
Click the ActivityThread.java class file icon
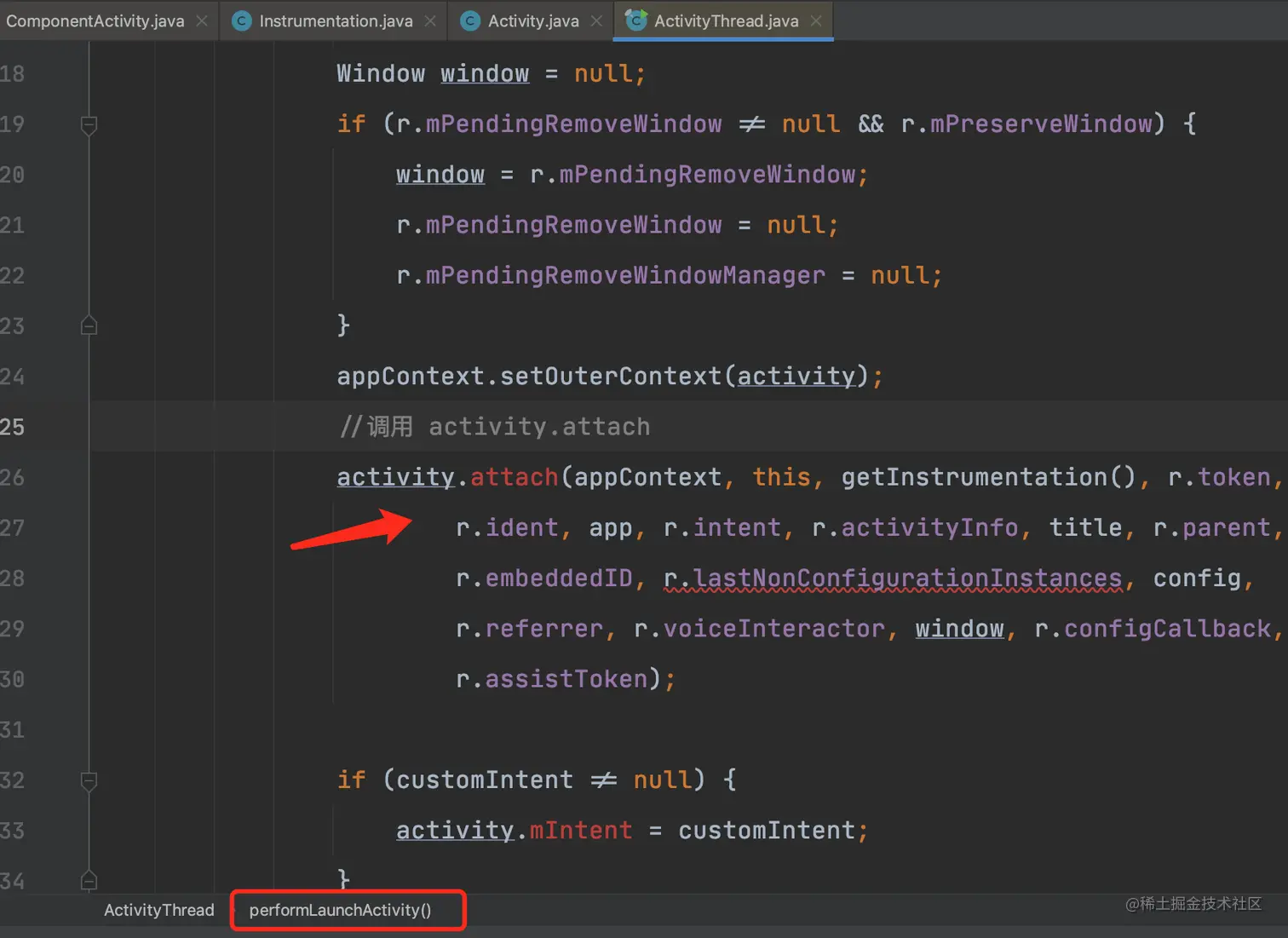click(x=636, y=20)
